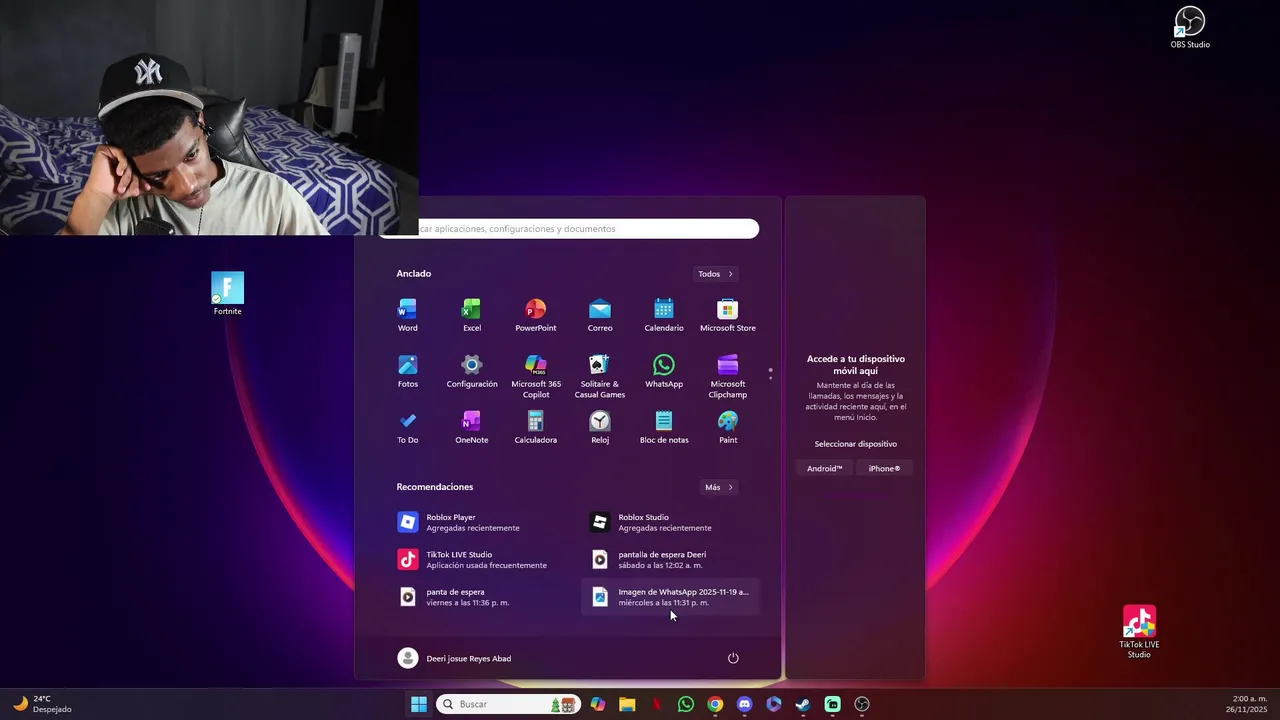Launch Microsoft Store

coord(728,315)
